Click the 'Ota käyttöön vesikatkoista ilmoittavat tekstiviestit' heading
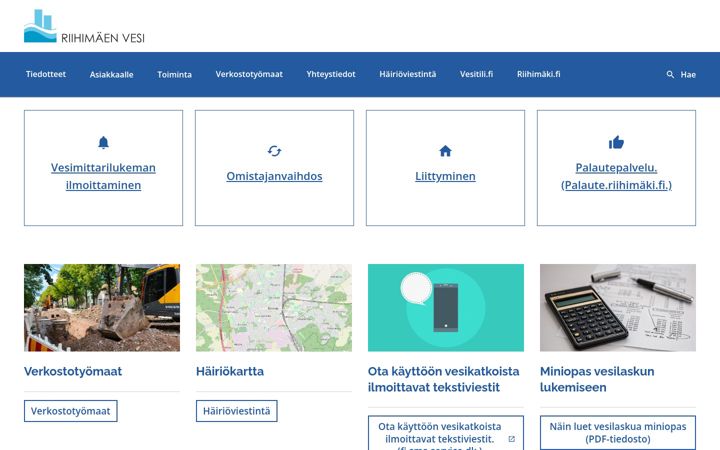 pos(444,379)
